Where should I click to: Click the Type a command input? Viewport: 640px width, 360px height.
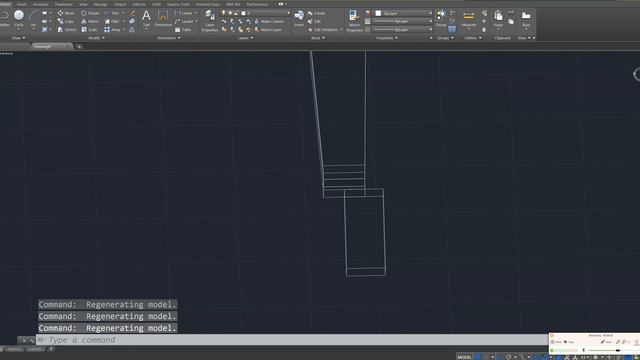tap(292, 340)
